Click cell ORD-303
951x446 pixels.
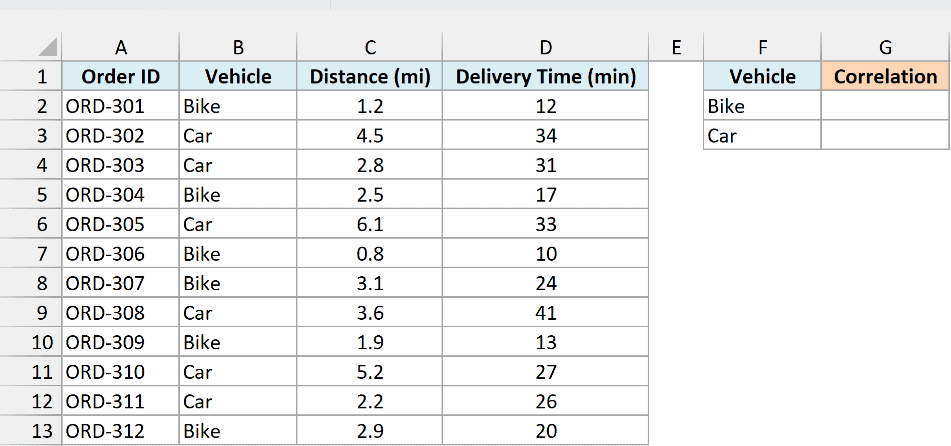(121, 165)
